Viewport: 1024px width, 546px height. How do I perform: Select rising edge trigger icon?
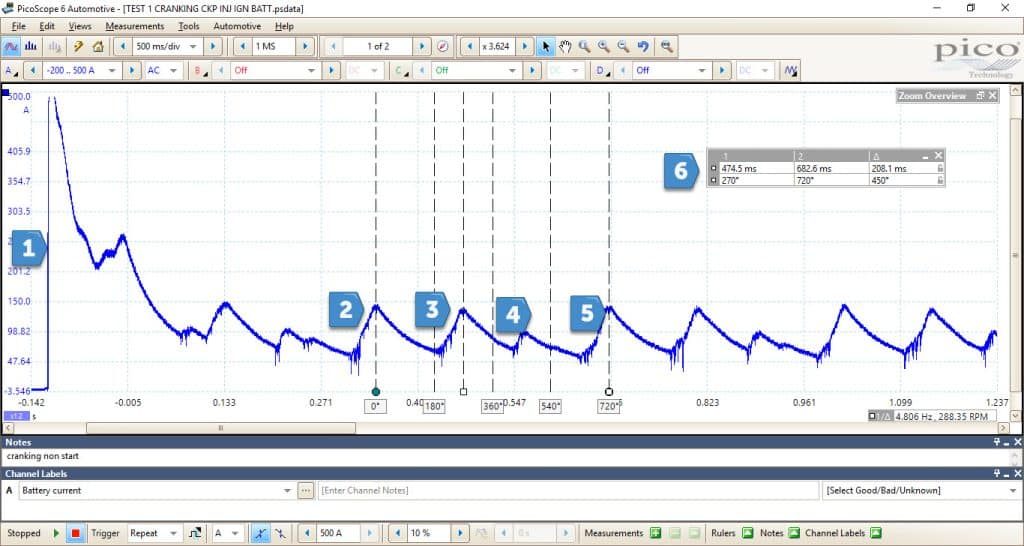[260, 533]
